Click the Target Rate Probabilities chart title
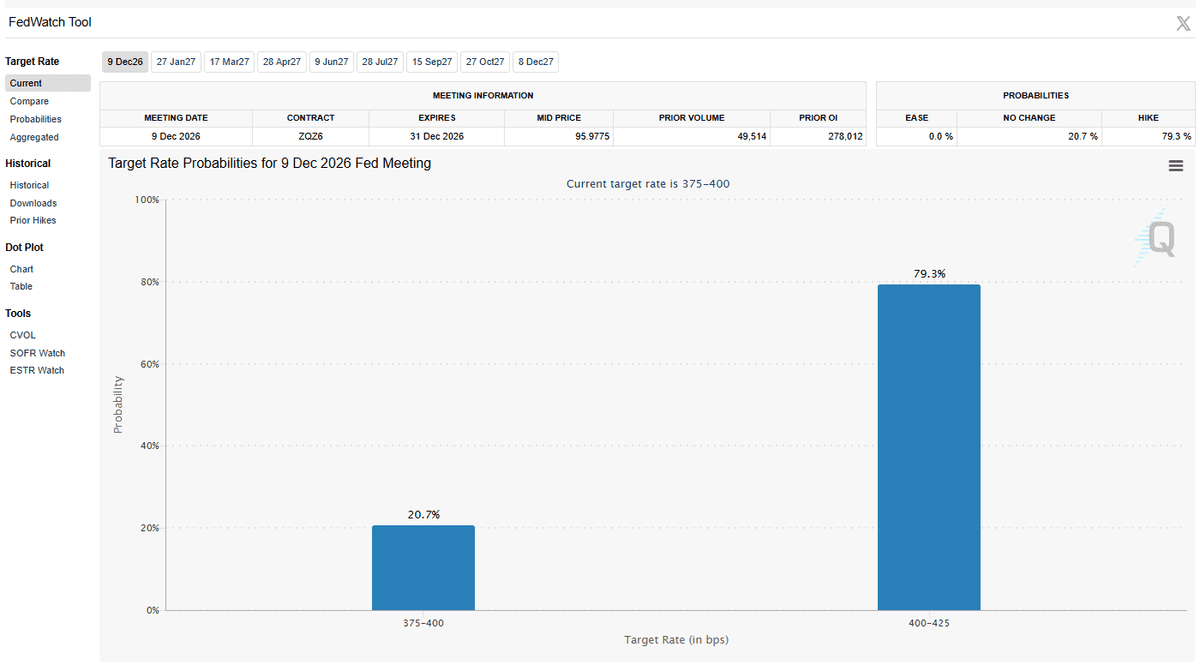 [x=270, y=163]
